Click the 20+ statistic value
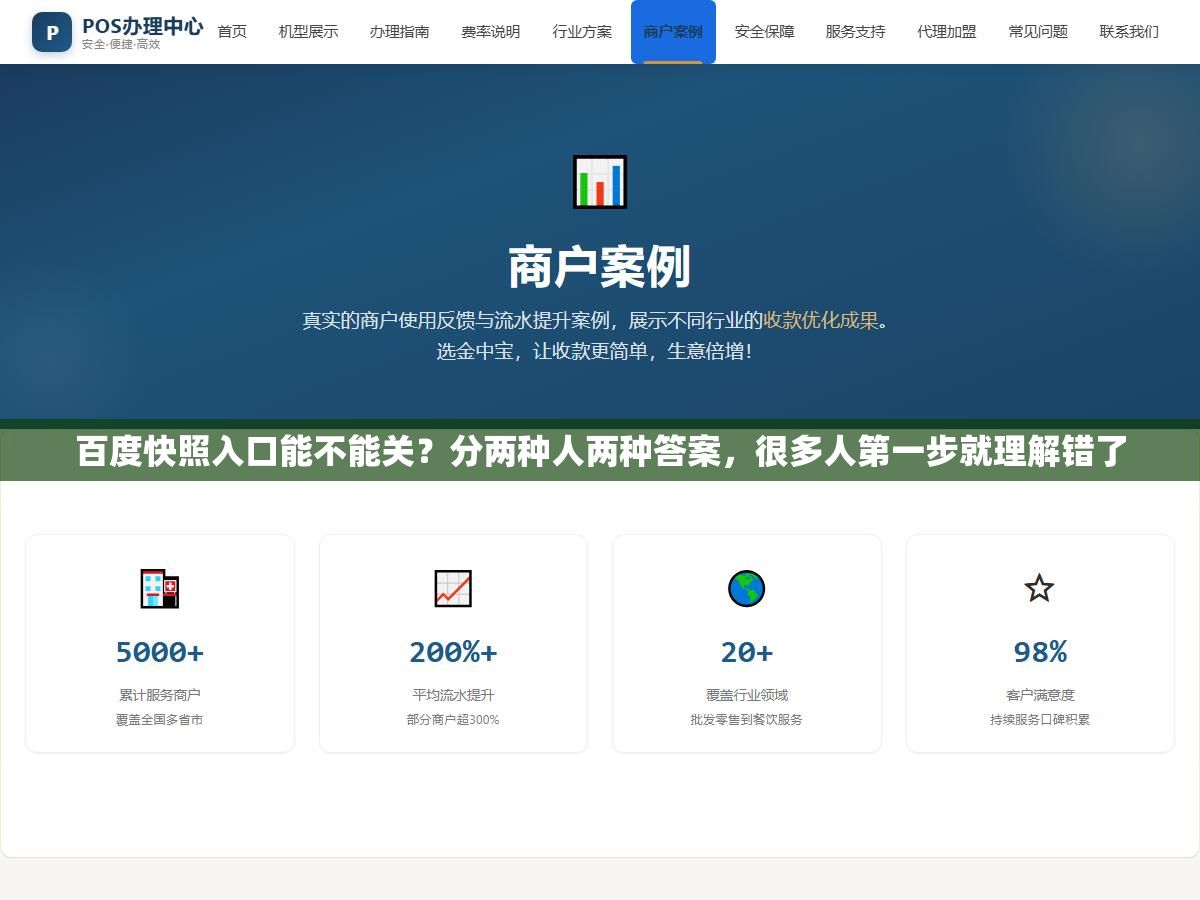 pos(746,652)
